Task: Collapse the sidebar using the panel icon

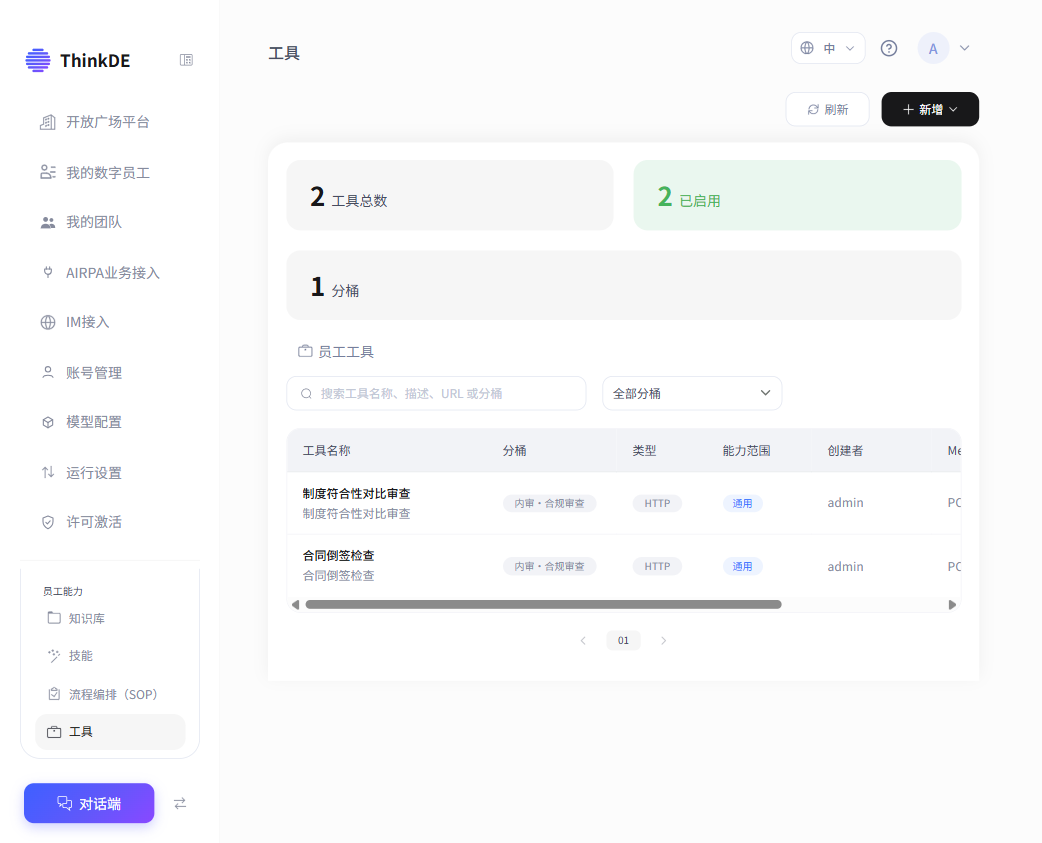Action: [186, 60]
